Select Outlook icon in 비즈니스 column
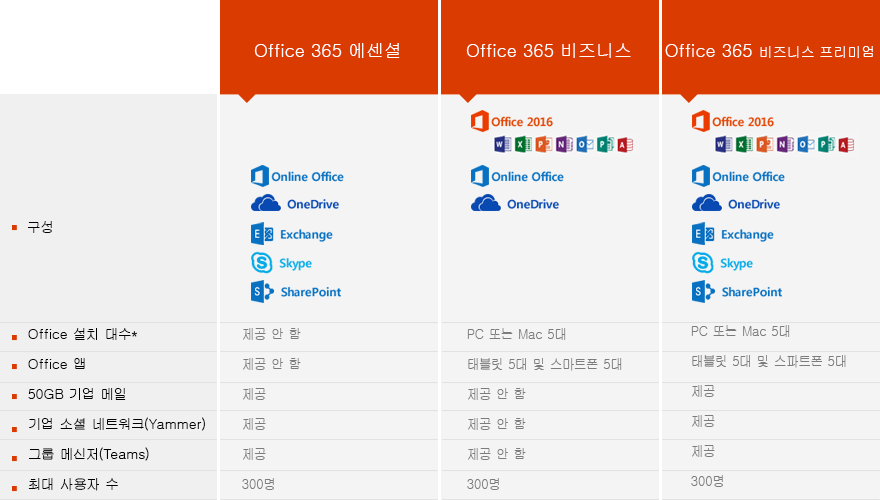 585,144
